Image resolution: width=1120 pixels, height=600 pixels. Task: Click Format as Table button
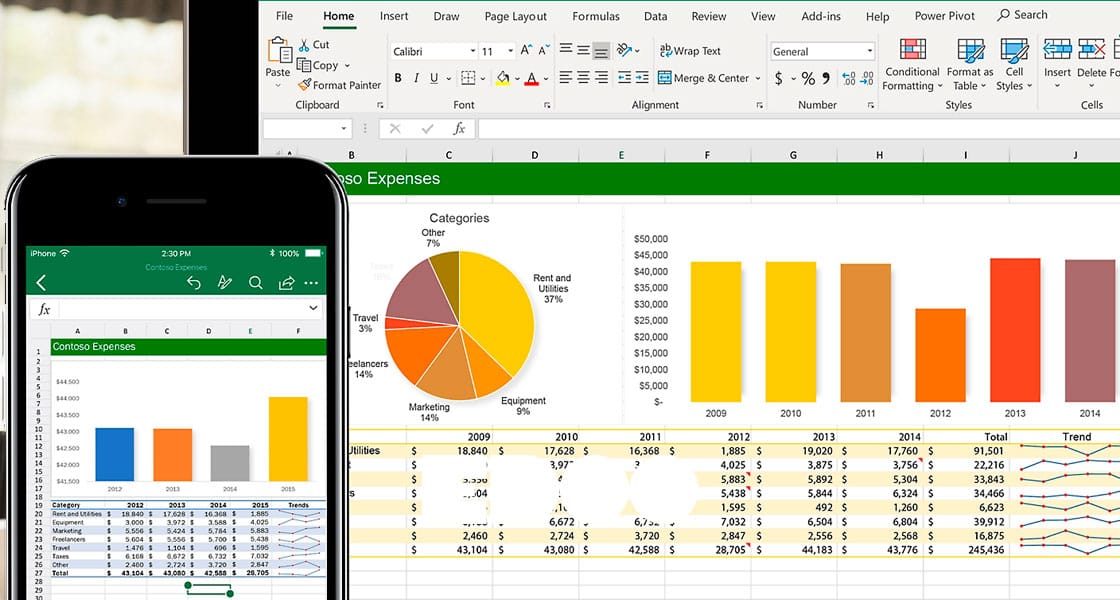pos(969,64)
